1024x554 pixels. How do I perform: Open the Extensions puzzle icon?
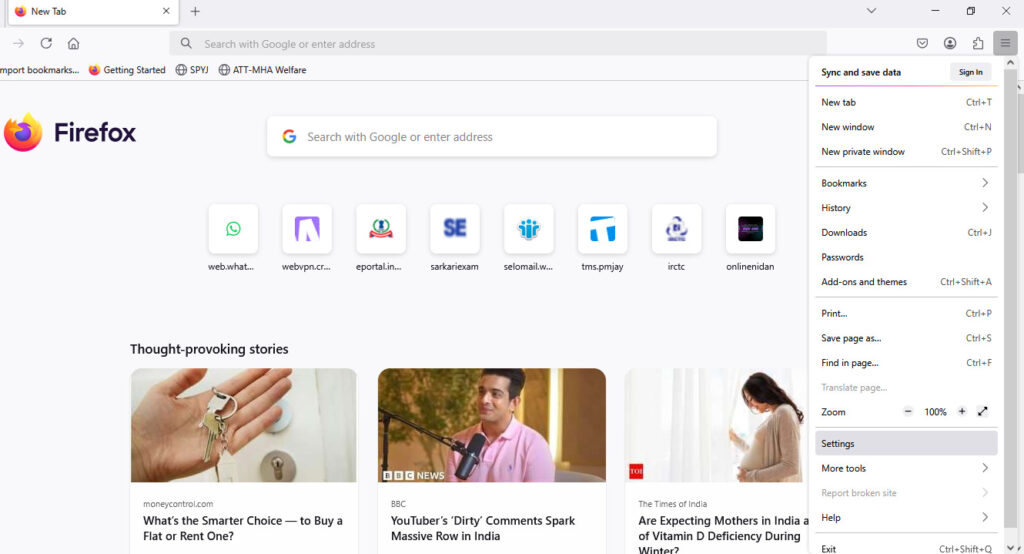(978, 43)
